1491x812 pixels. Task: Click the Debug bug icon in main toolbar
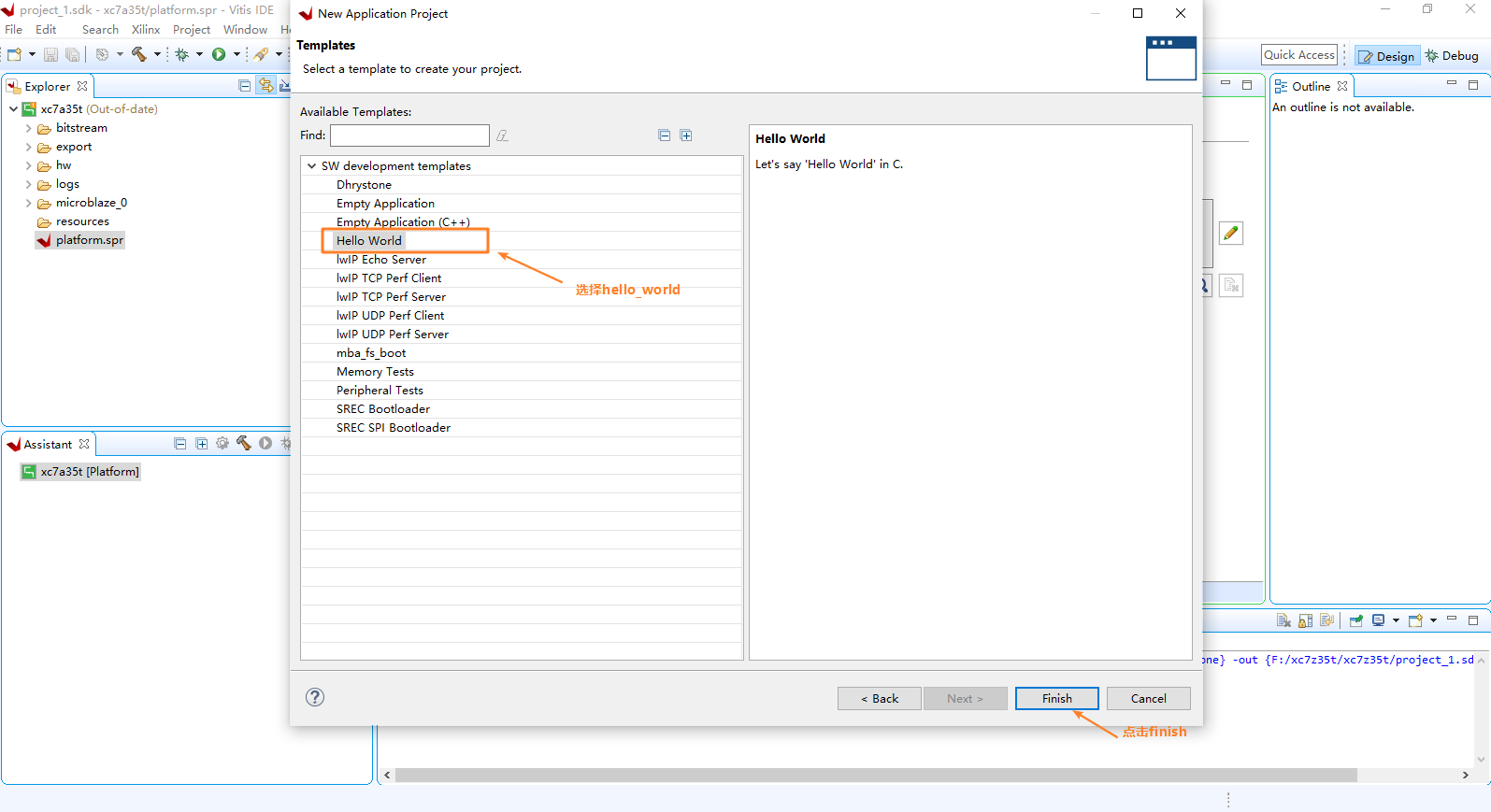pos(182,54)
